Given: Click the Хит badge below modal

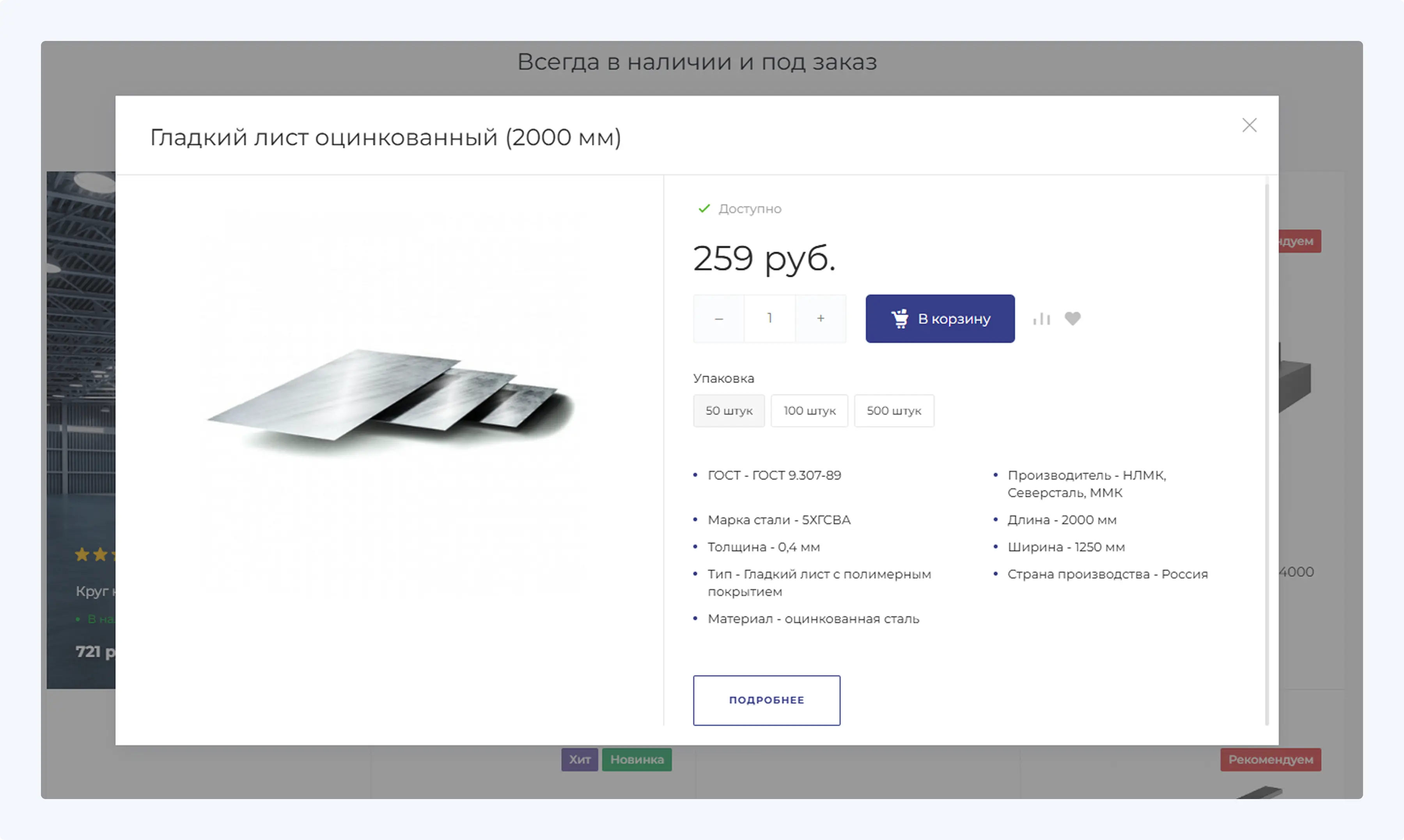Looking at the screenshot, I should pos(580,760).
